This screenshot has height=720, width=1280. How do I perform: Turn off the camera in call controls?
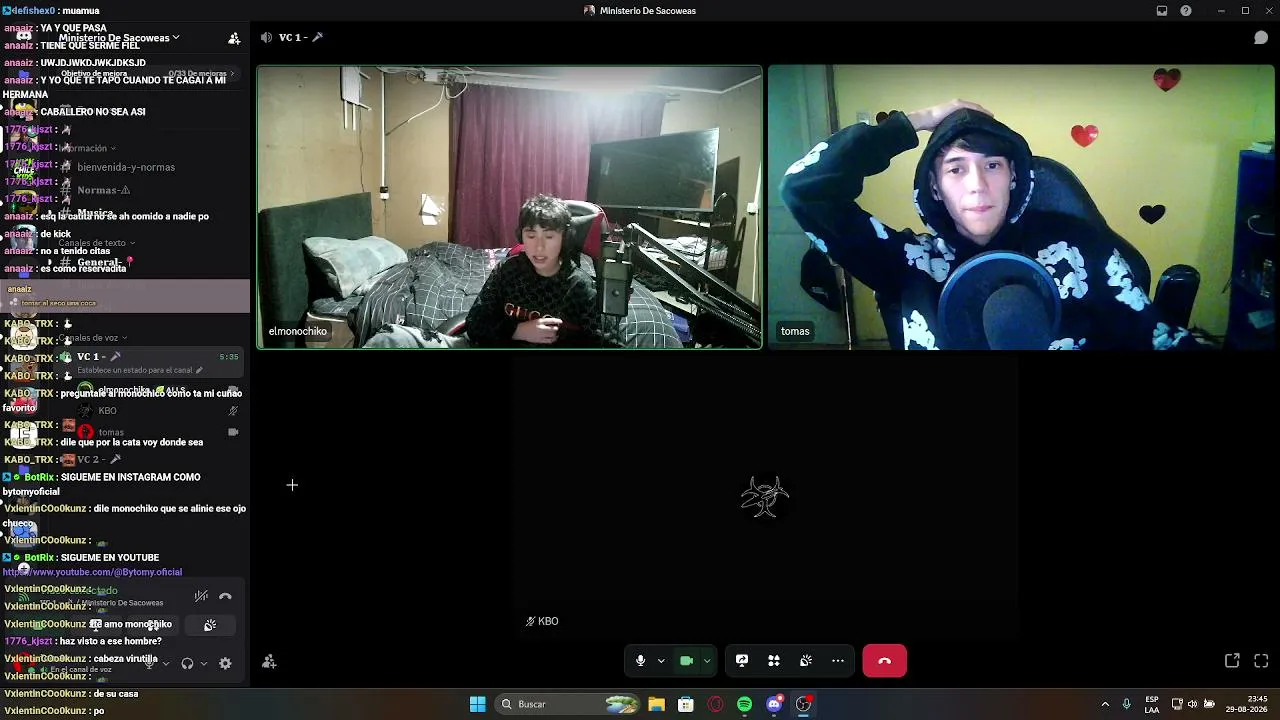[x=686, y=661]
